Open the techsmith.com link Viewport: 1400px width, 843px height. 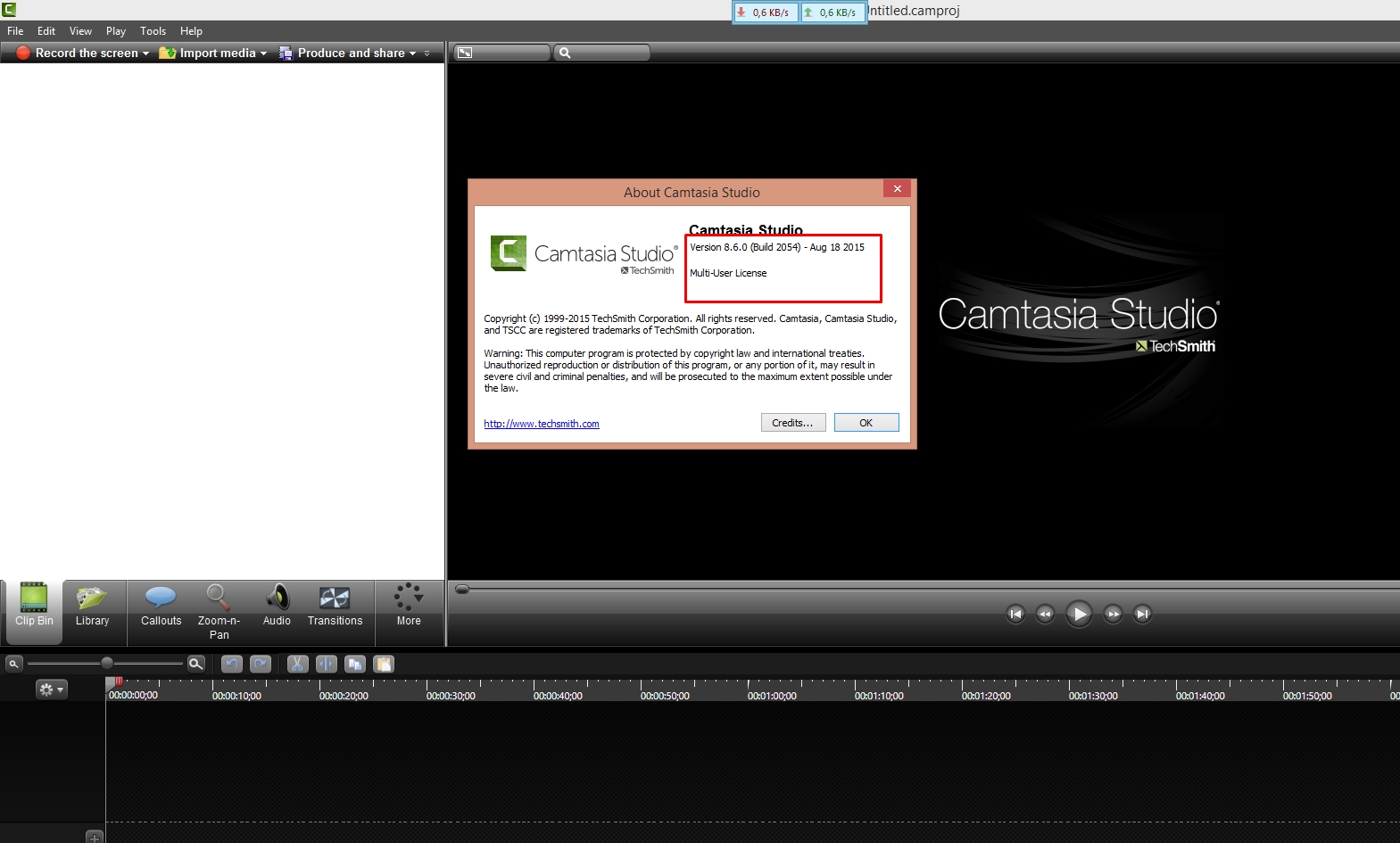[542, 424]
